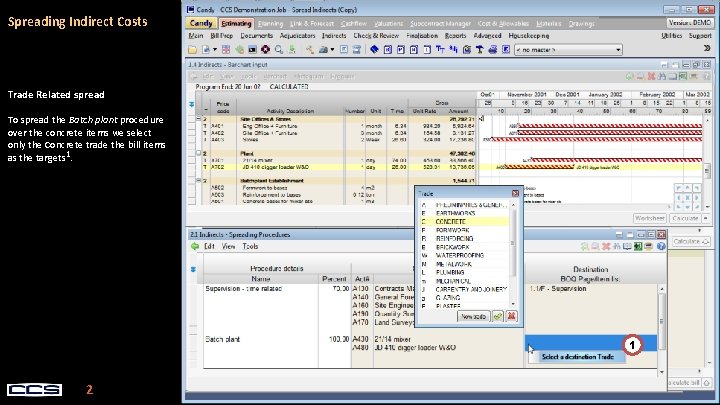Click the Calculate button beside Worksheet

click(685, 219)
